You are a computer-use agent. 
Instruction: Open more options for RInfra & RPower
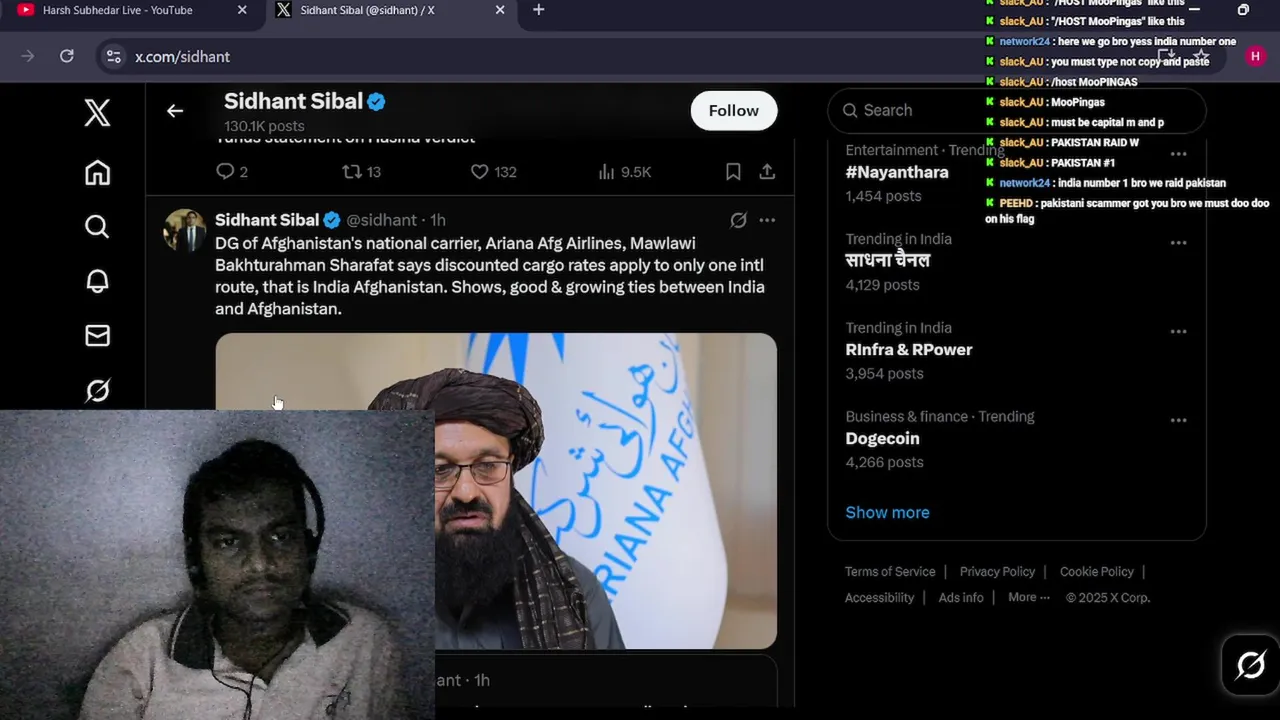point(1179,332)
